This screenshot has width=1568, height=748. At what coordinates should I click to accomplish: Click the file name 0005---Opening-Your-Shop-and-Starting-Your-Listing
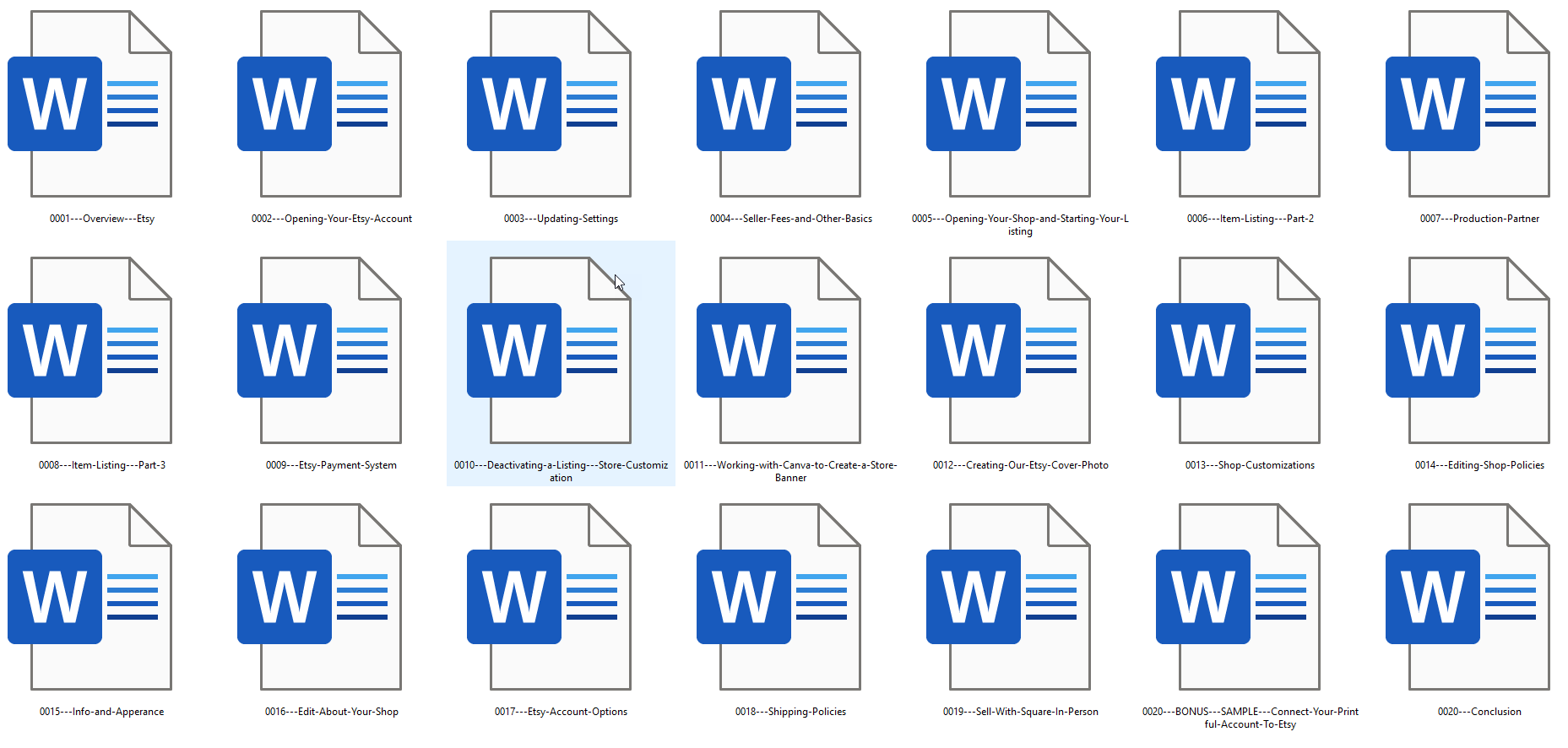point(1020,225)
